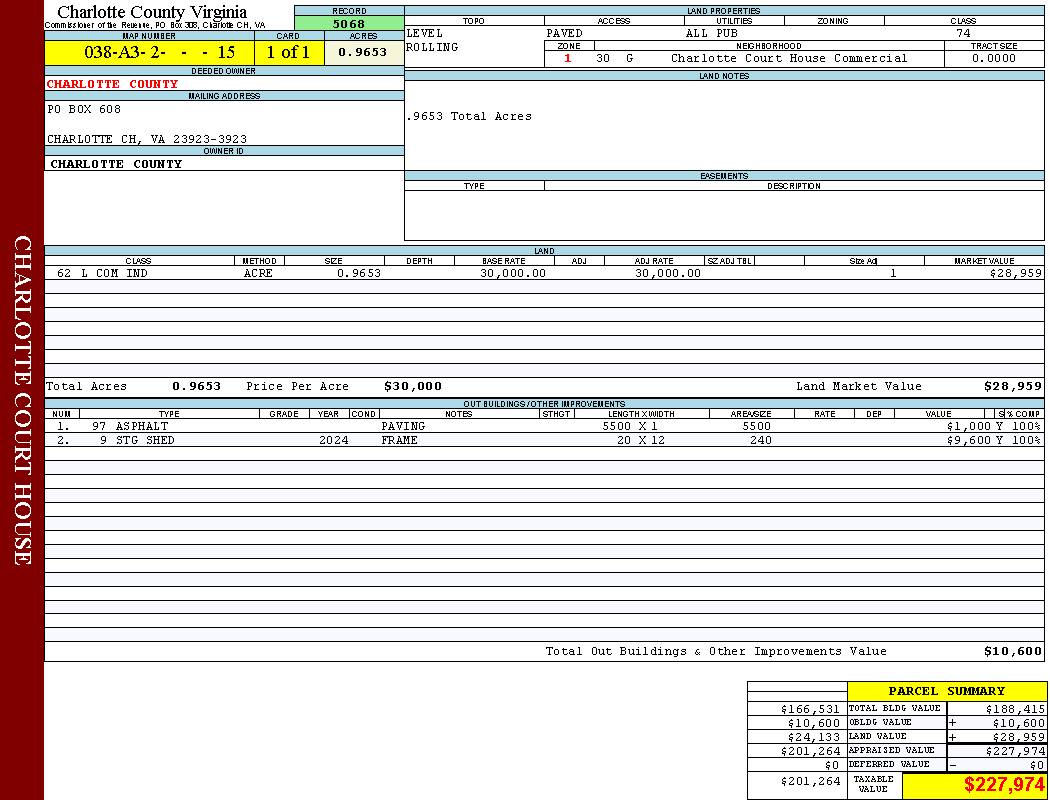Click the map number field 038-A3-2- - -15
1050x800 pixels.
(x=148, y=52)
